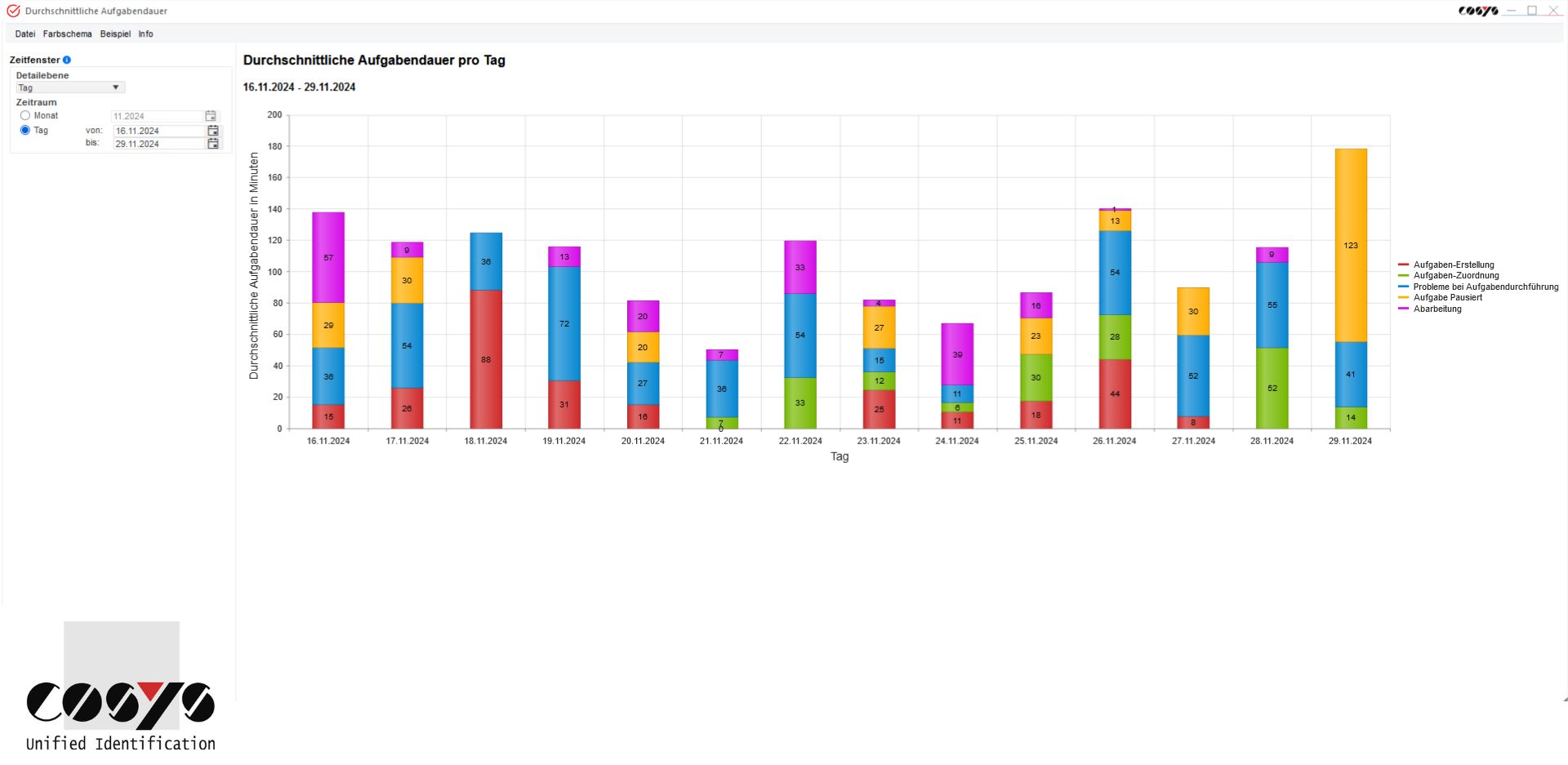Click the green Aufgaben-Zuordnung legend swatch
The image size is (1568, 765).
pos(1403,276)
